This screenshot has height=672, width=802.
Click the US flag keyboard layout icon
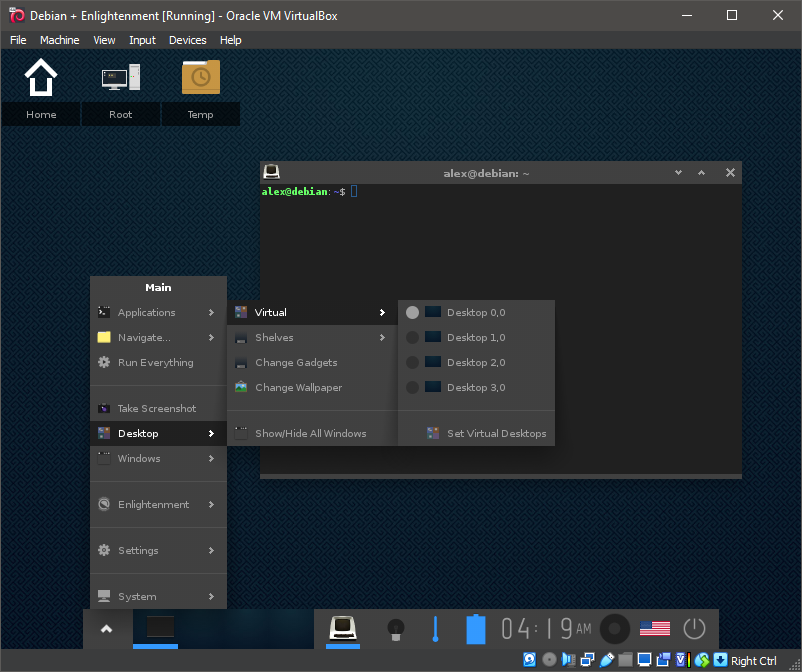654,629
